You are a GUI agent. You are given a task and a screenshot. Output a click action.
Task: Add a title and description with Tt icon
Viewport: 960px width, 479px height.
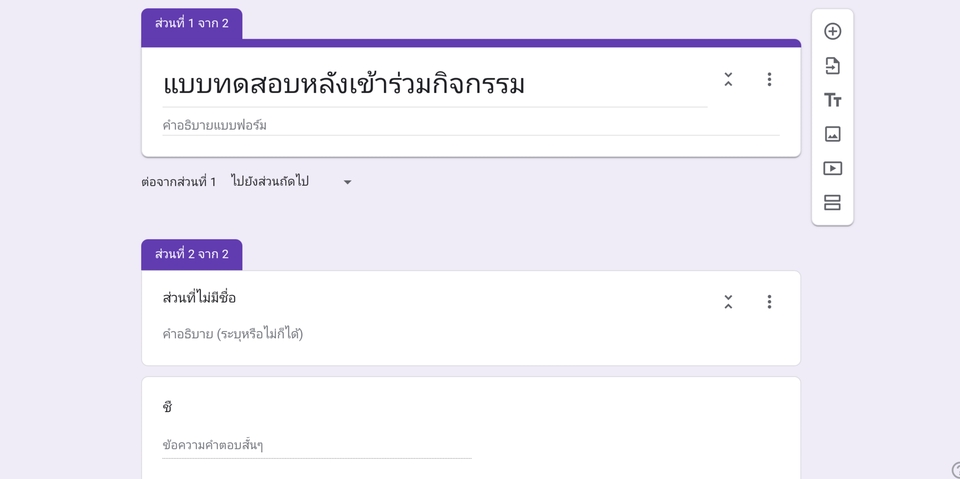(832, 100)
